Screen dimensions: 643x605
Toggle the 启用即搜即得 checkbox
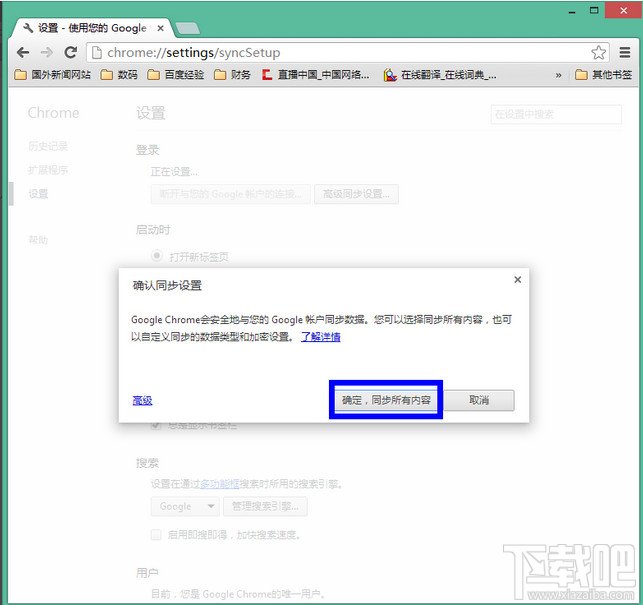pyautogui.click(x=156, y=534)
